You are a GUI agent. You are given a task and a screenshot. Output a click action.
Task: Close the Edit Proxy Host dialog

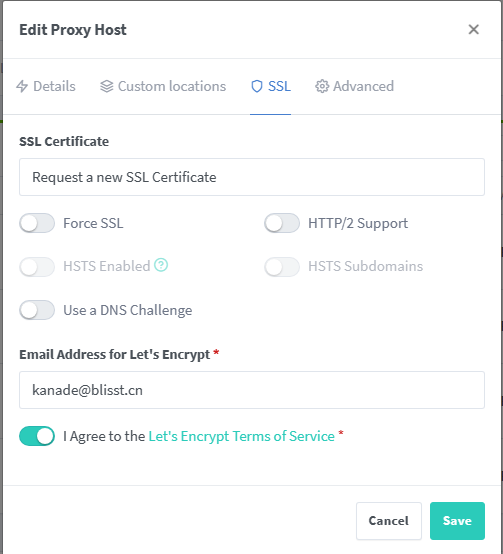tap(473, 29)
